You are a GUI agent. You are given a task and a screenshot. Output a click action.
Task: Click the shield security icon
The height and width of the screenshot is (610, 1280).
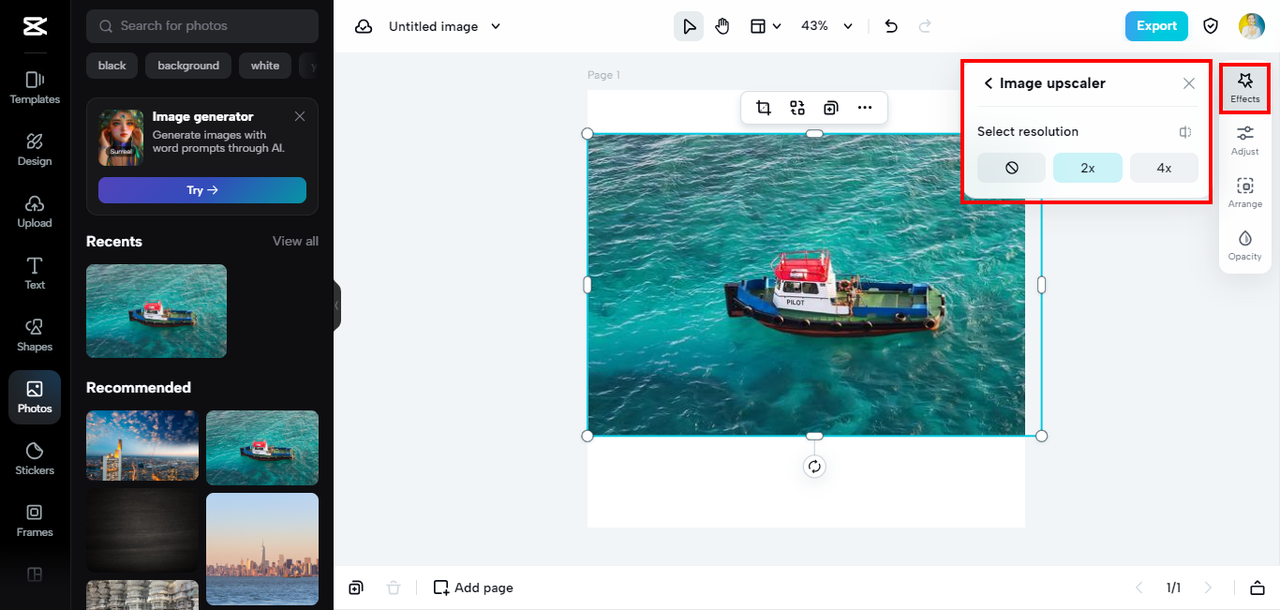[1211, 27]
